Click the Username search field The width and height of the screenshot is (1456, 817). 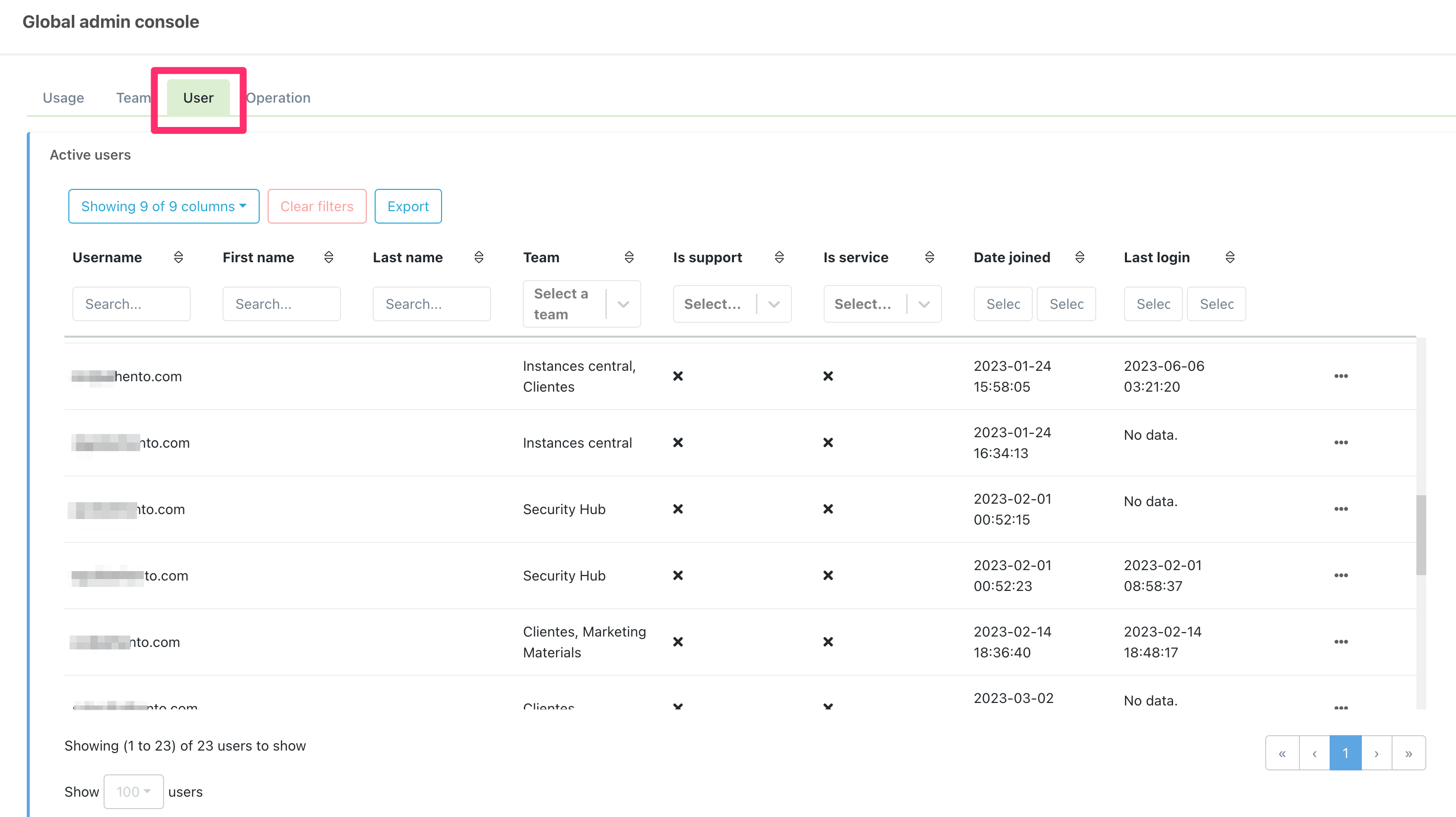click(131, 304)
